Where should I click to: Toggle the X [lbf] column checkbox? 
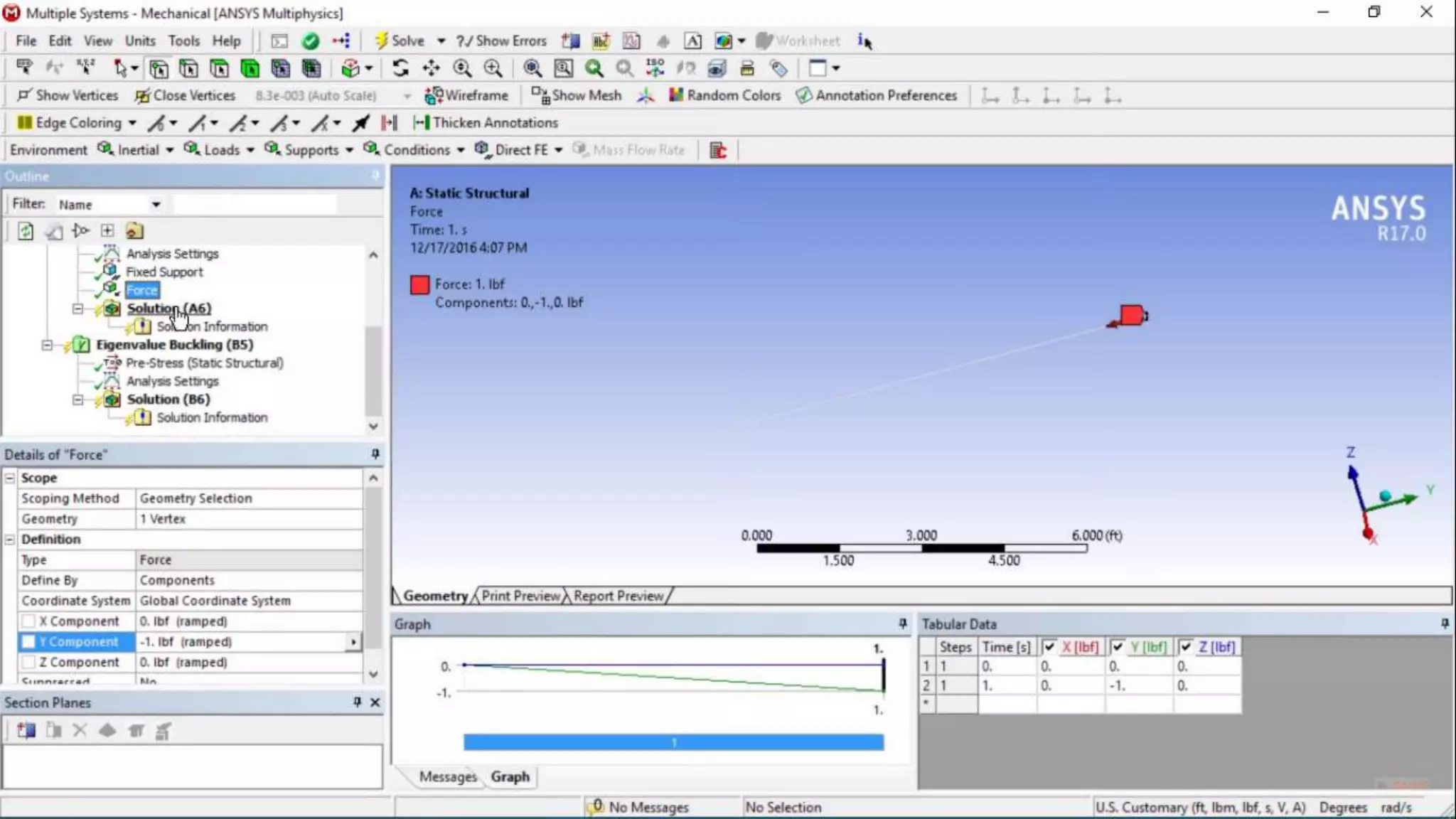pos(1049,647)
